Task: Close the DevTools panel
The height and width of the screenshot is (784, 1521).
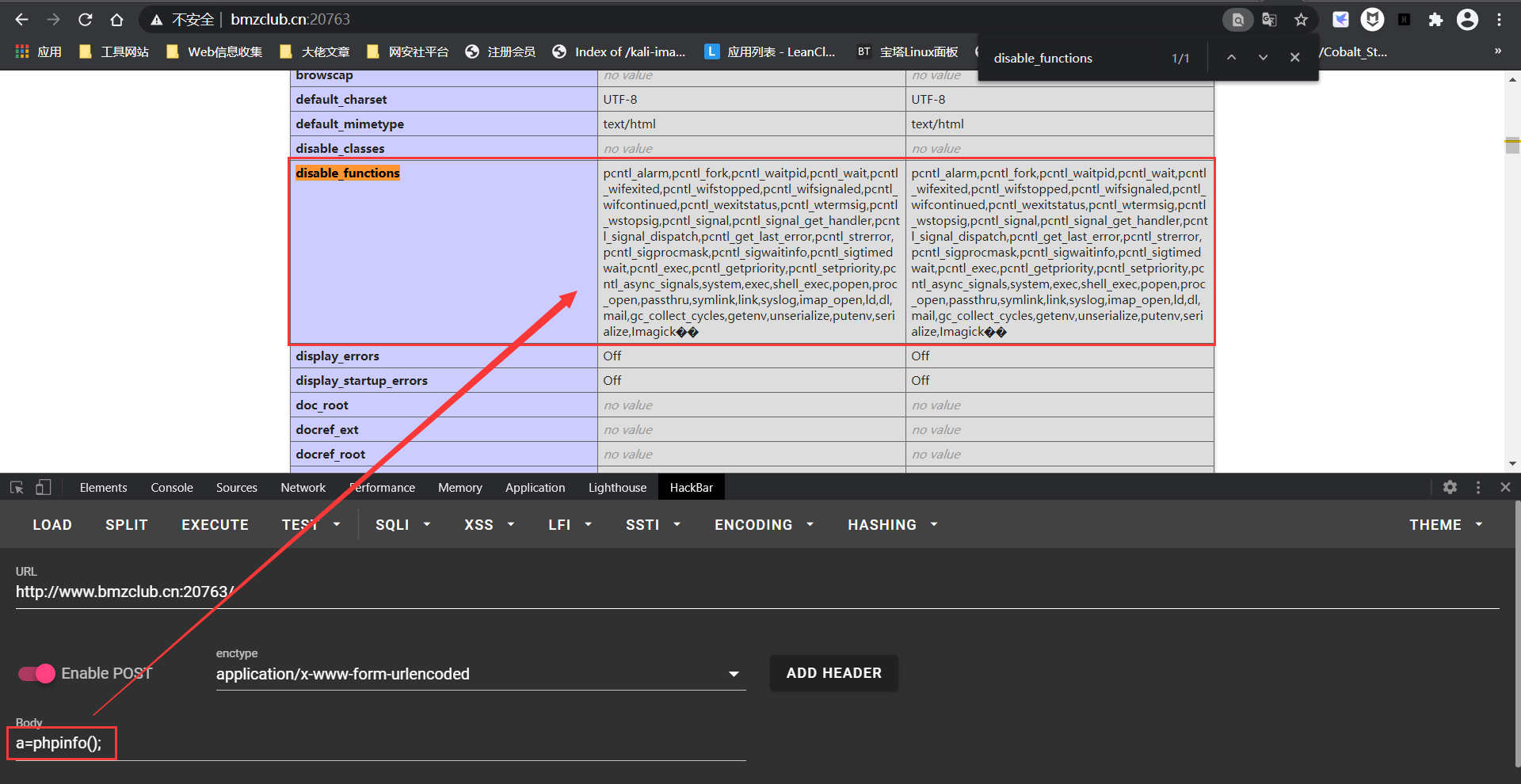Action: (x=1505, y=487)
